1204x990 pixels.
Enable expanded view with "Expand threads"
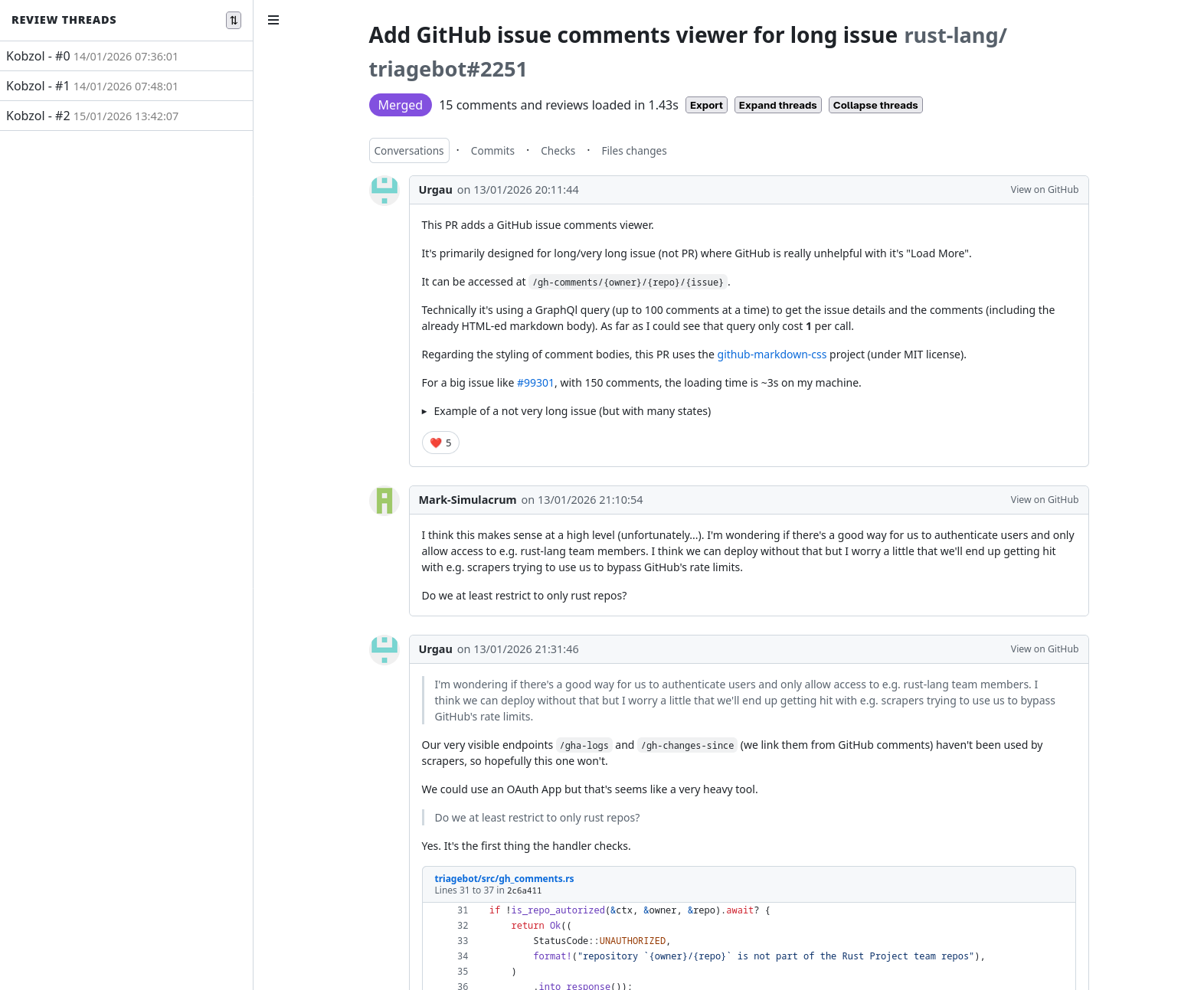click(777, 105)
